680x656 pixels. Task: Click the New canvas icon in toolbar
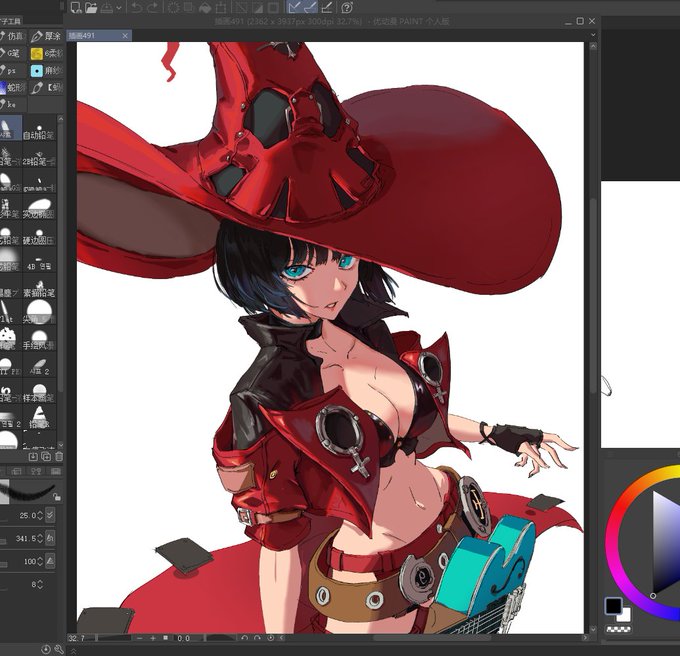coord(76,7)
